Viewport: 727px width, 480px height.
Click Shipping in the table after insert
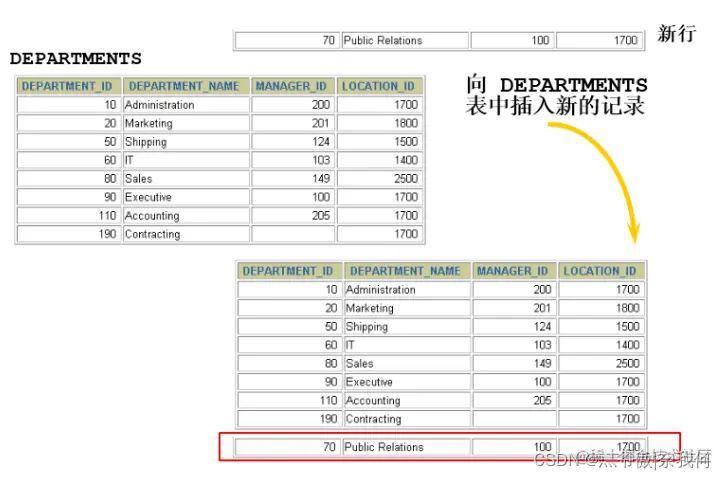pyautogui.click(x=367, y=327)
